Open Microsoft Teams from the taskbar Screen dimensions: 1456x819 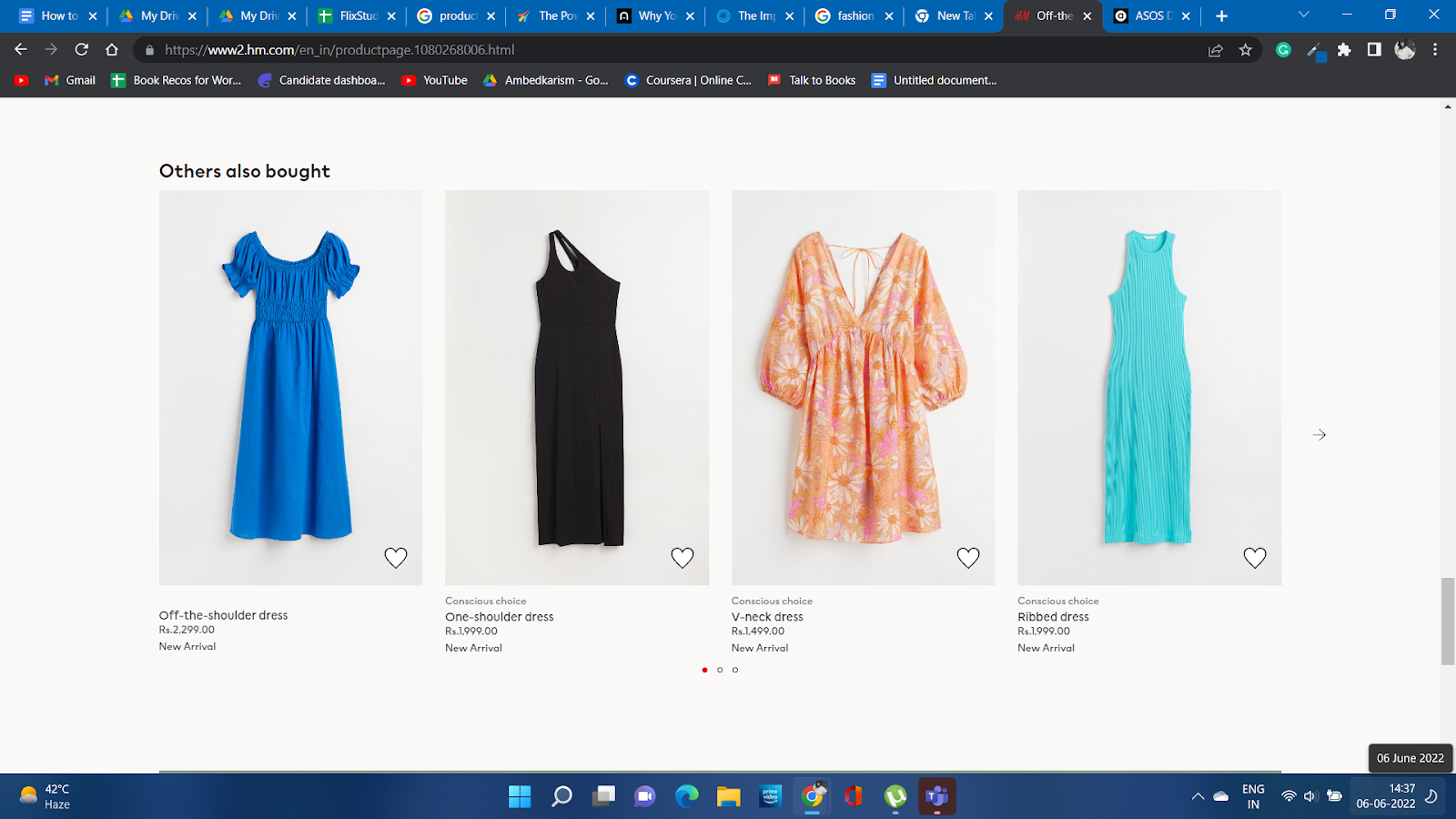pos(937,796)
